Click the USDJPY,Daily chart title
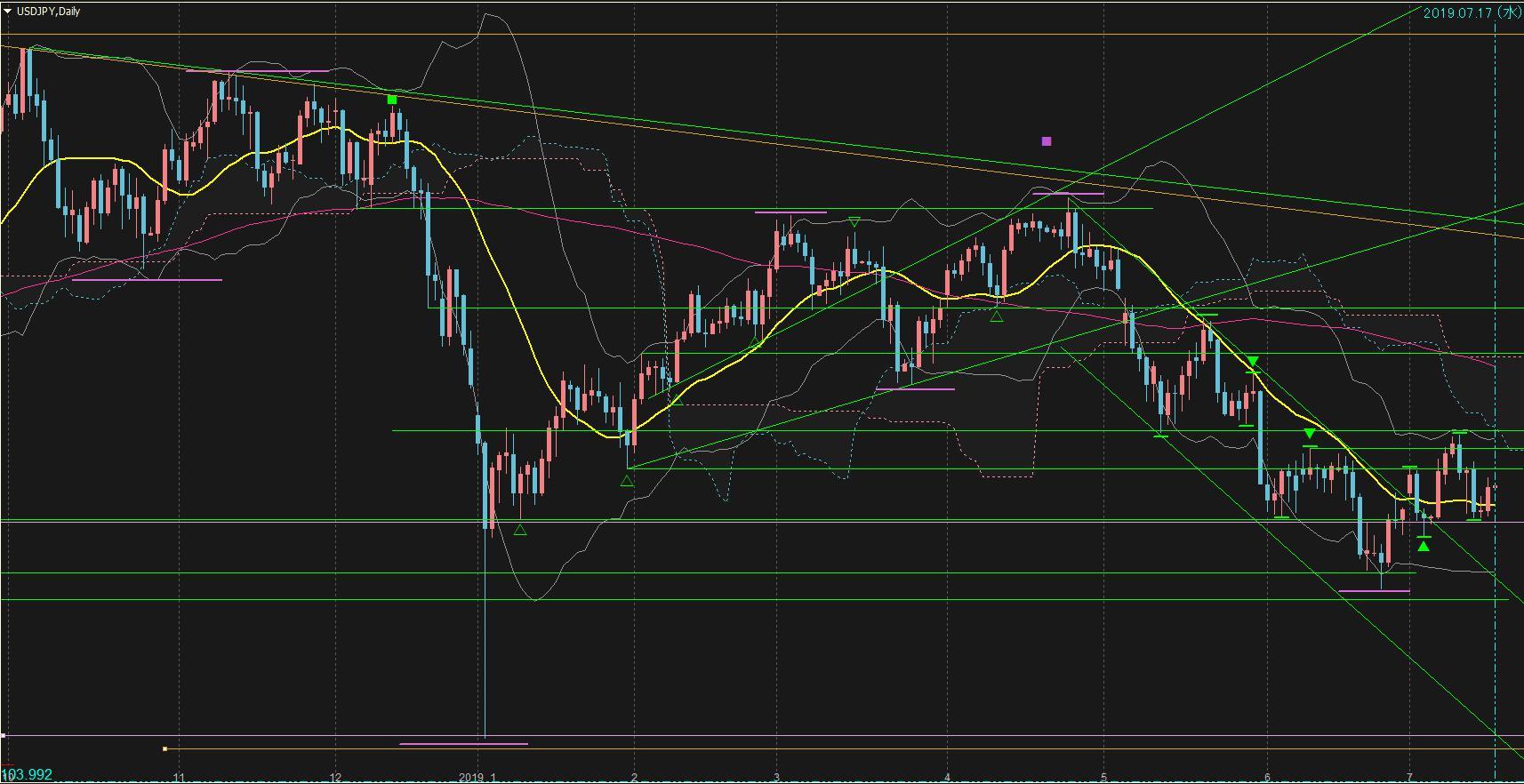The image size is (1524, 784). [48, 12]
